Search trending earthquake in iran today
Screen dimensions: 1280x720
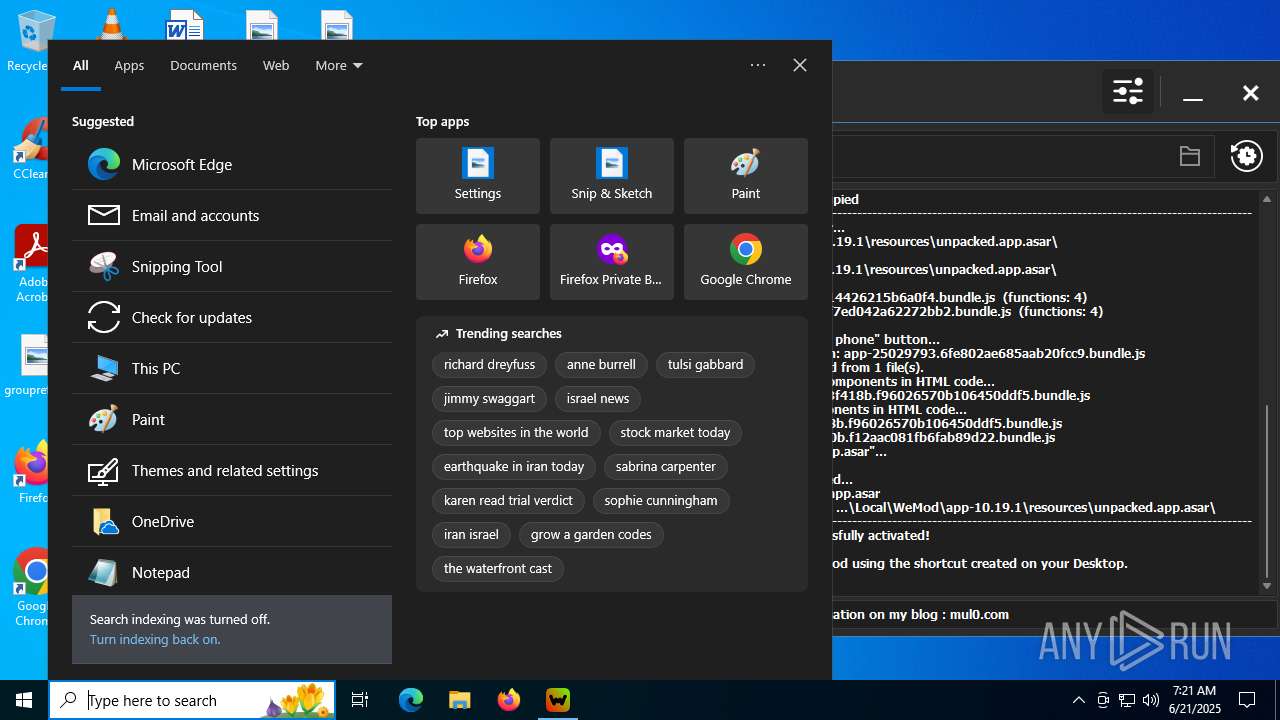[x=514, y=467]
